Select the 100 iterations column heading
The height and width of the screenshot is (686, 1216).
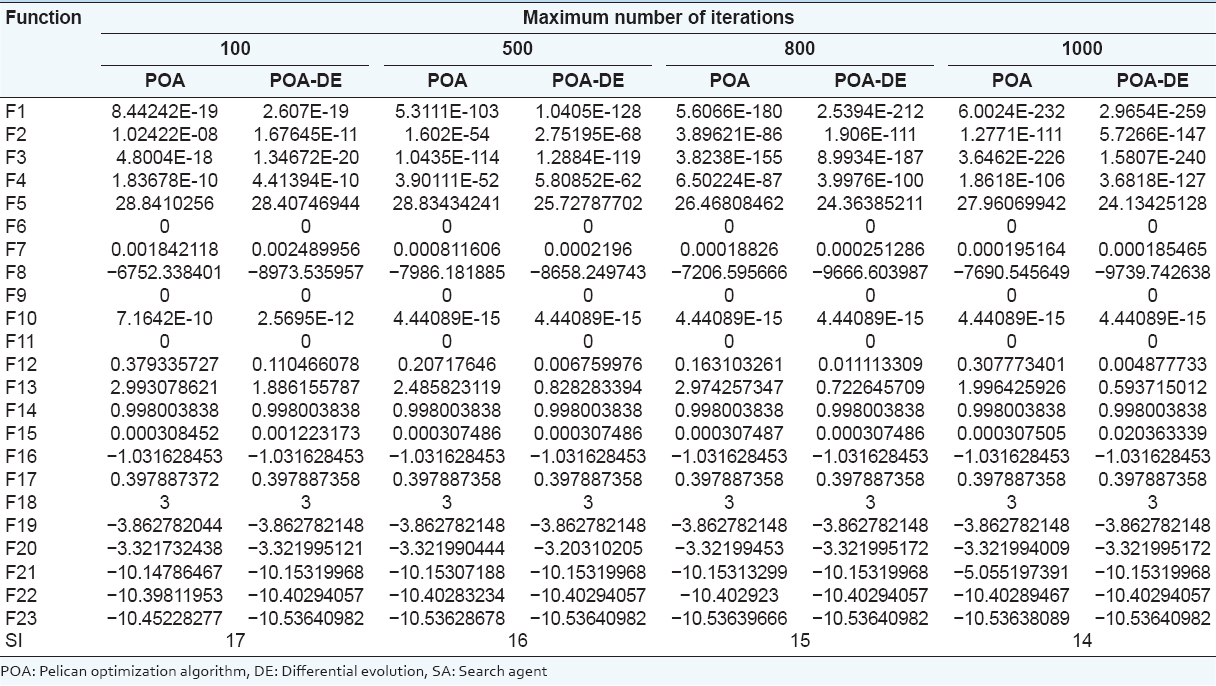point(235,48)
